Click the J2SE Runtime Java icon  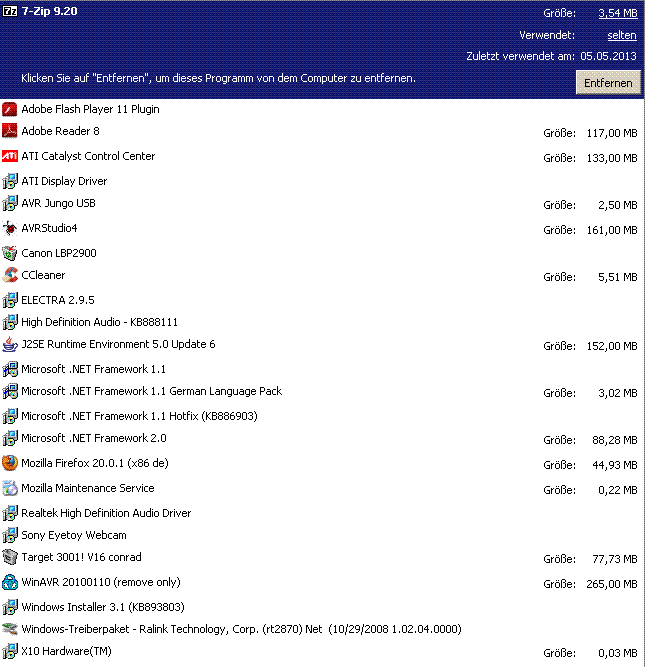tap(9, 344)
